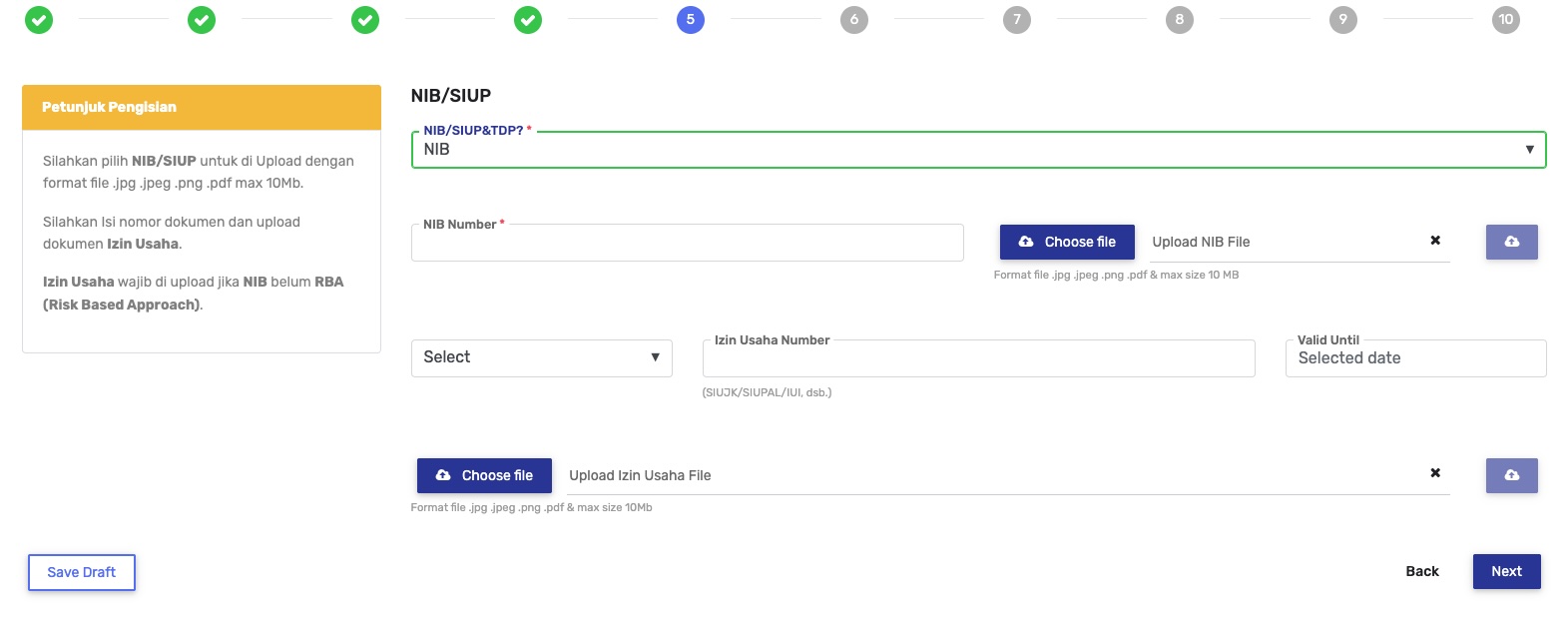
Task: Focus the NIB Number input field
Action: [687, 244]
